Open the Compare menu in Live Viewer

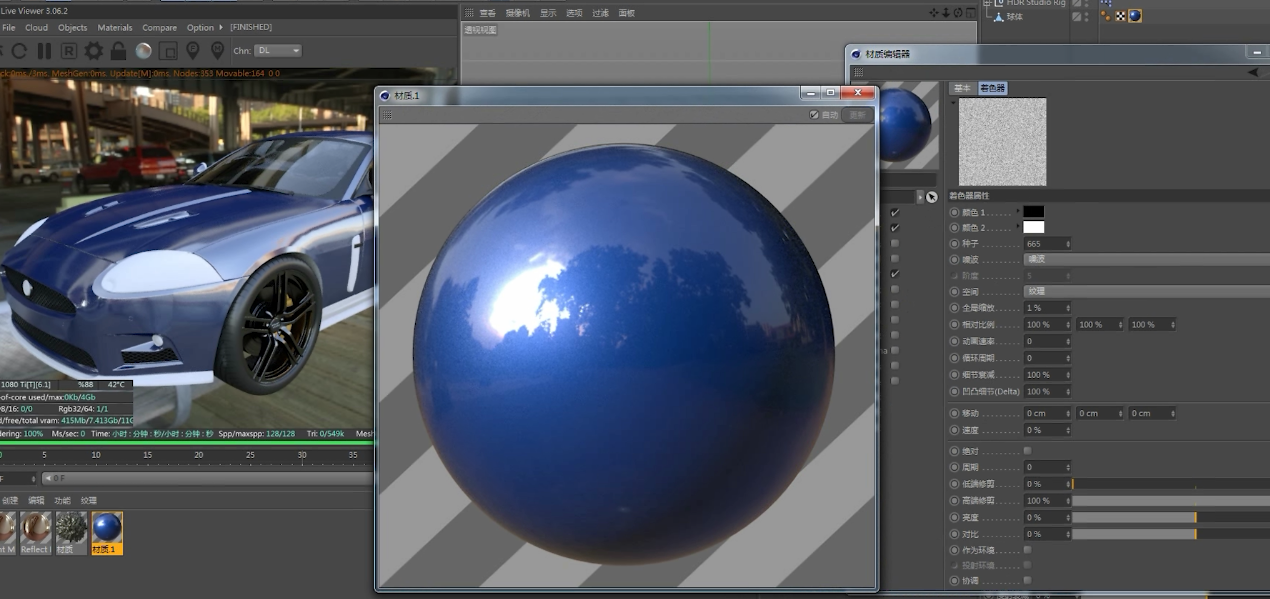click(159, 28)
